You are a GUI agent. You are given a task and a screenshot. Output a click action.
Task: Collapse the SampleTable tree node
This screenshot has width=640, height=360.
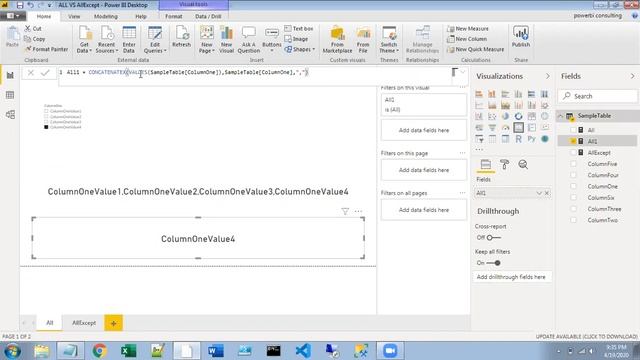pyautogui.click(x=561, y=116)
